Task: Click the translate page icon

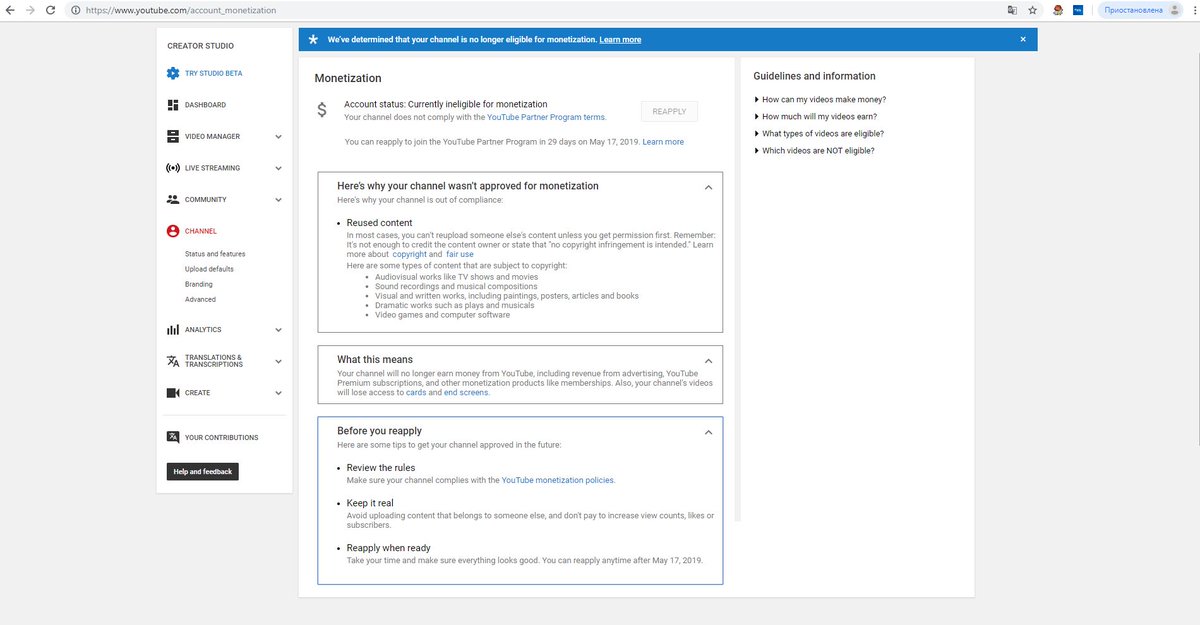Action: coord(1012,10)
